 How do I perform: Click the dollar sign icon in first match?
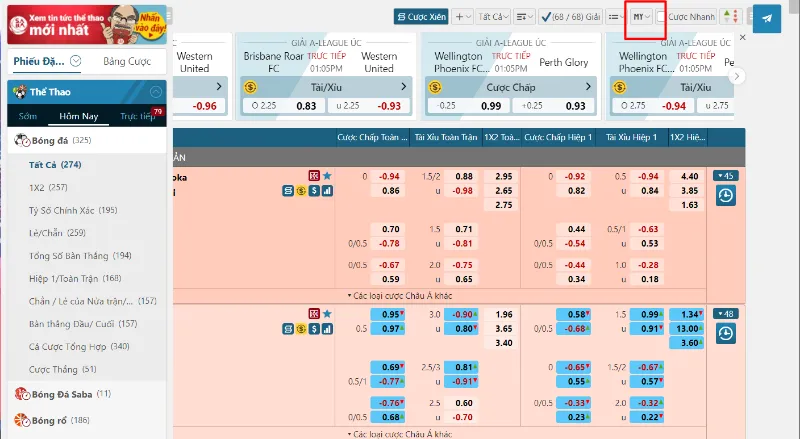(314, 190)
